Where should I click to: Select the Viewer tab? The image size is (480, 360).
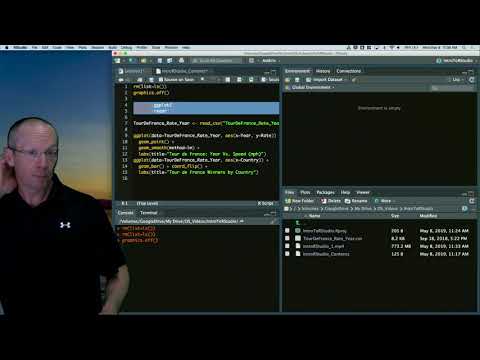click(363, 192)
